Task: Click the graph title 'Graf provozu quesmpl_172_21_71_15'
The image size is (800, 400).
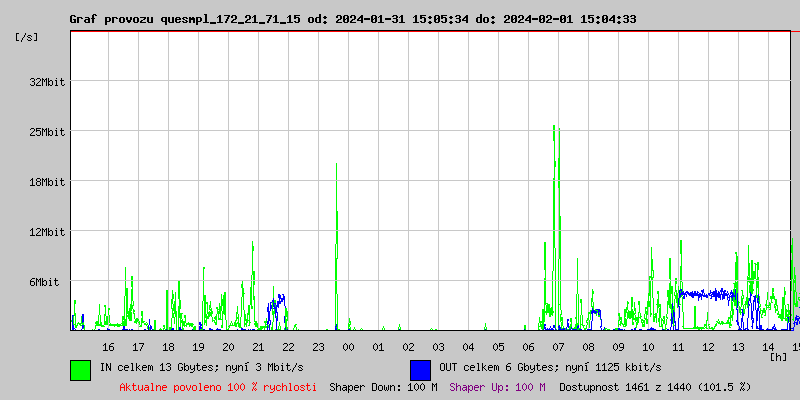Action: (x=185, y=19)
